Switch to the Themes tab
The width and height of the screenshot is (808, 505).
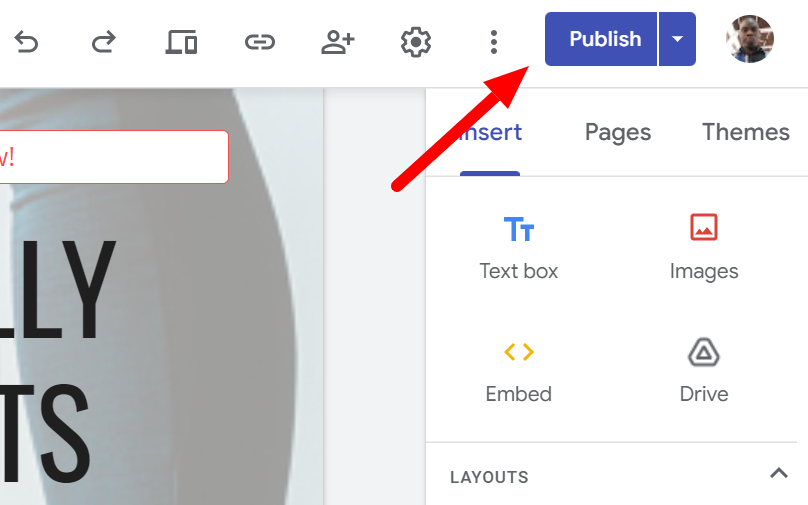coord(746,132)
